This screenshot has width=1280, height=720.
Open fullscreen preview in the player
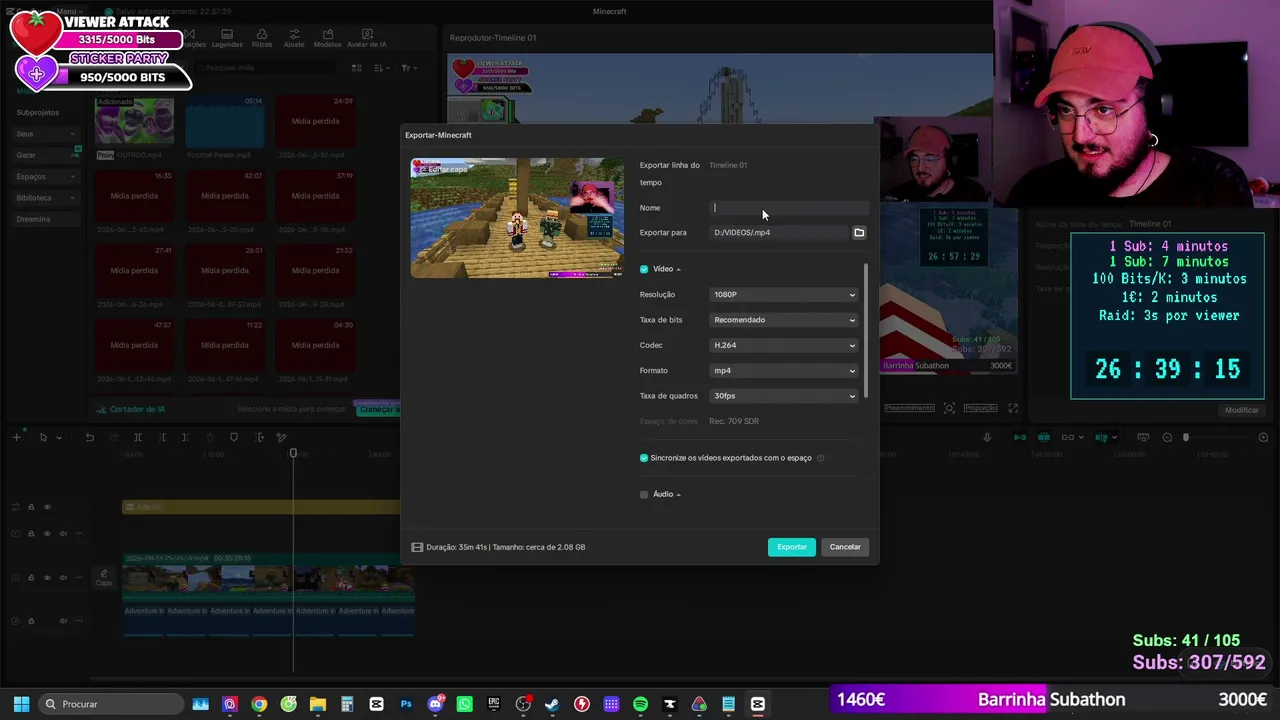tap(1013, 408)
